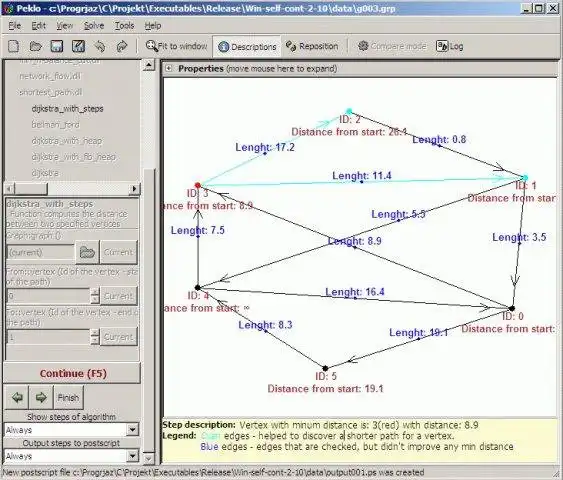Click the Redo arrow toolbar icon
Screen dimensions: 563x480
click(122, 46)
